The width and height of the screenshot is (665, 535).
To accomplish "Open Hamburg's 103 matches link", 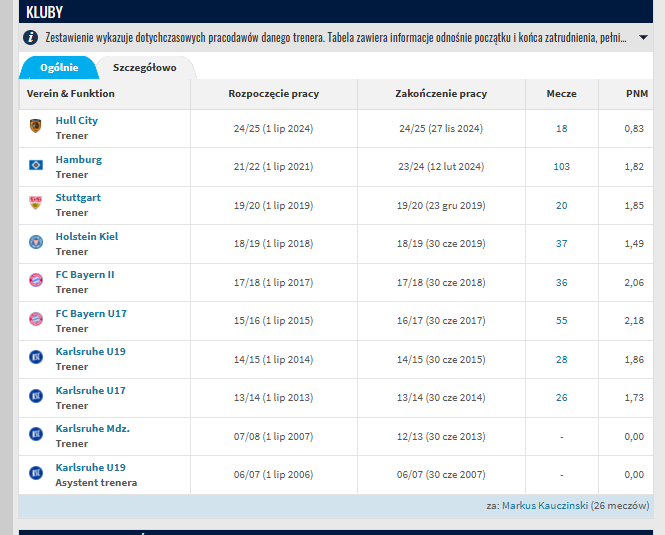I will pos(562,167).
